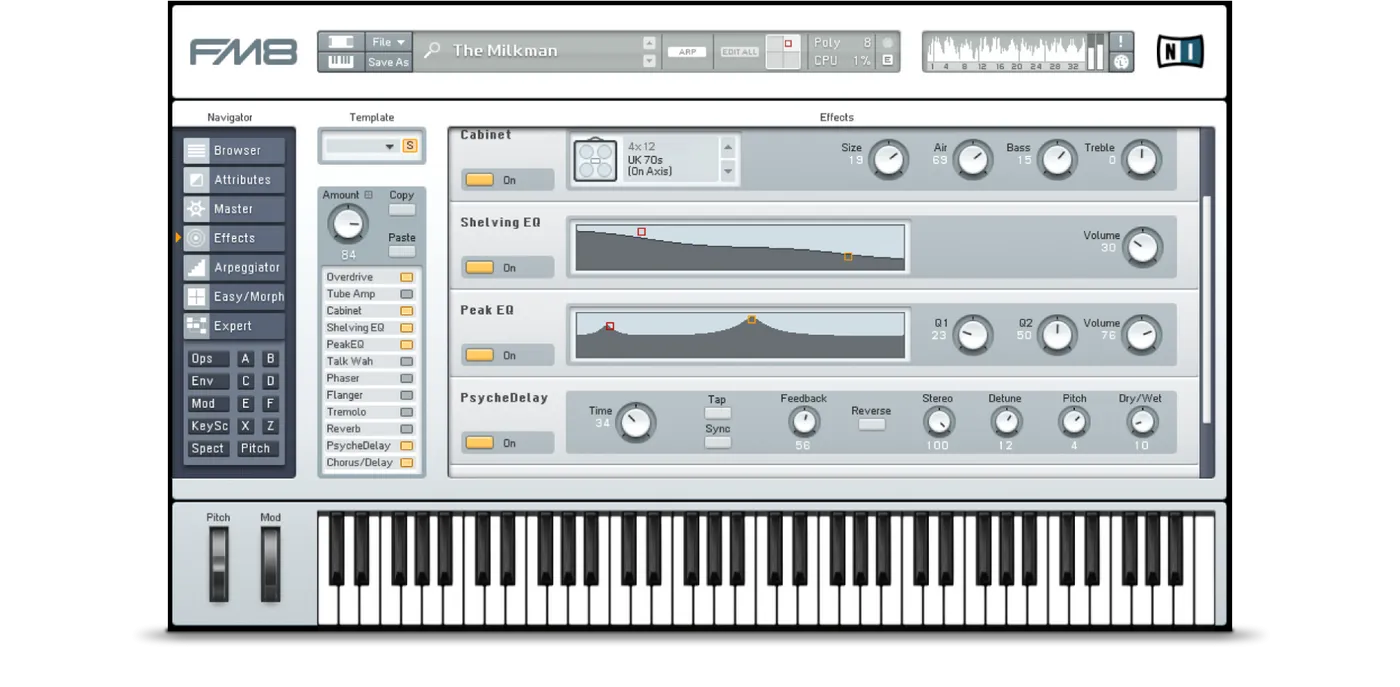
Task: Enable the Flanger effect
Action: coord(407,396)
